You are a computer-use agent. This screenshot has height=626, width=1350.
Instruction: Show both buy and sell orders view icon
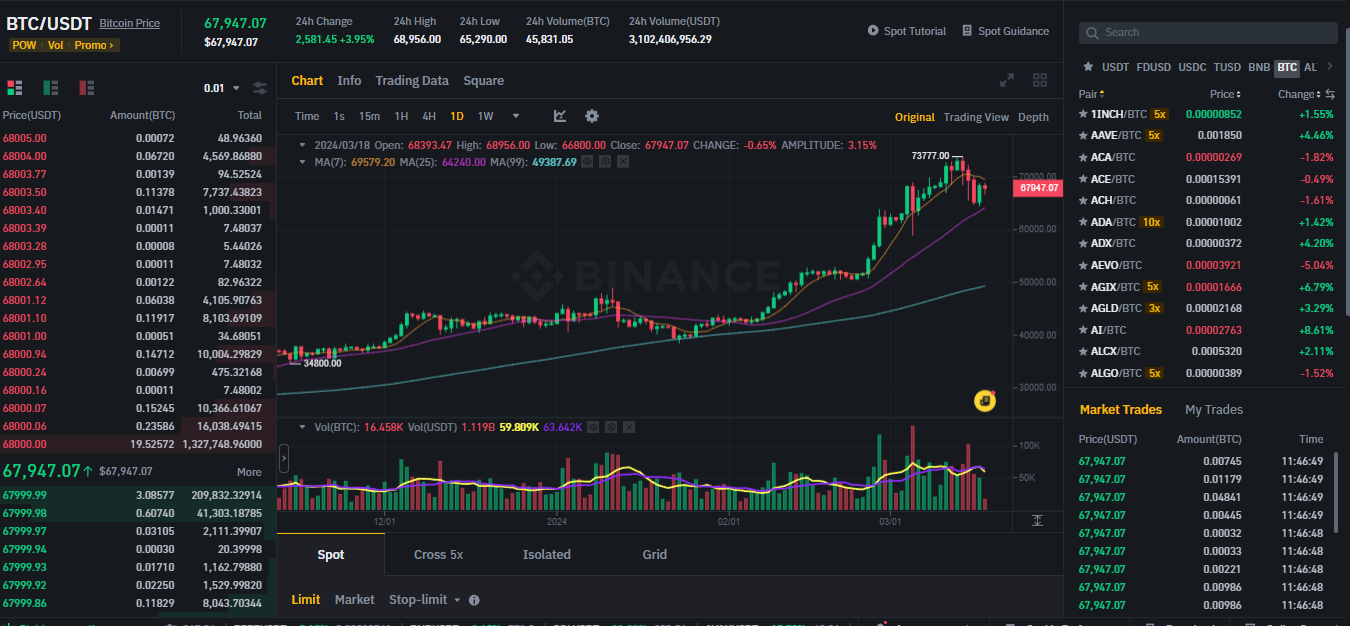click(x=14, y=88)
